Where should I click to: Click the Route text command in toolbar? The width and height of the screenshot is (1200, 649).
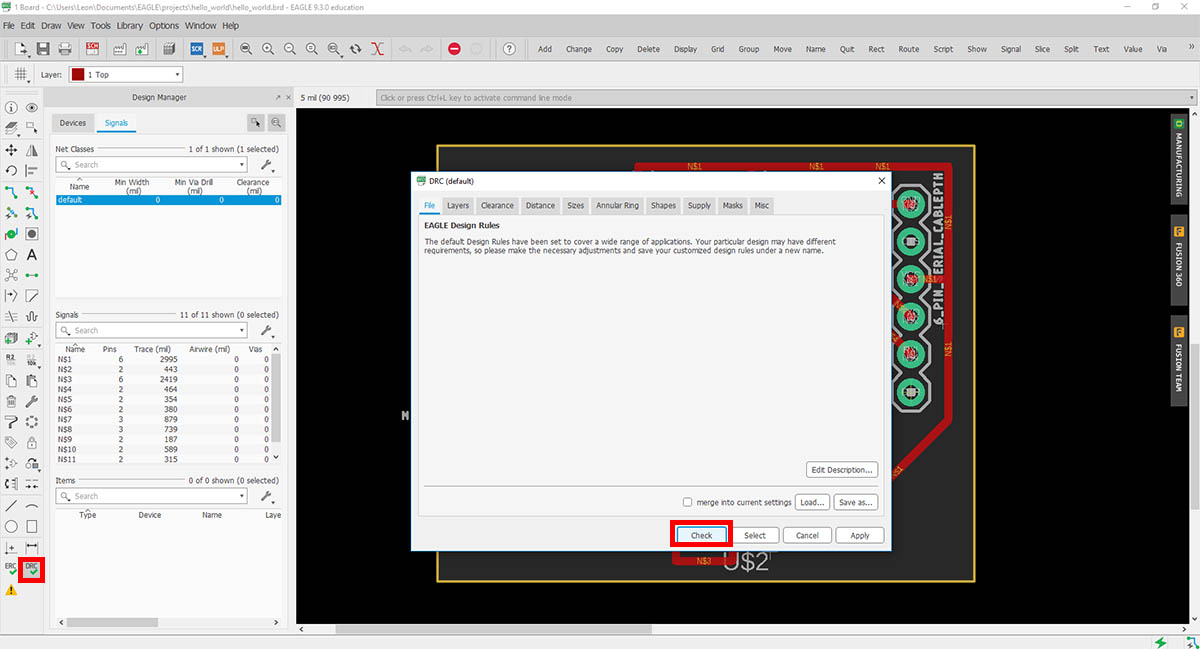coord(908,49)
